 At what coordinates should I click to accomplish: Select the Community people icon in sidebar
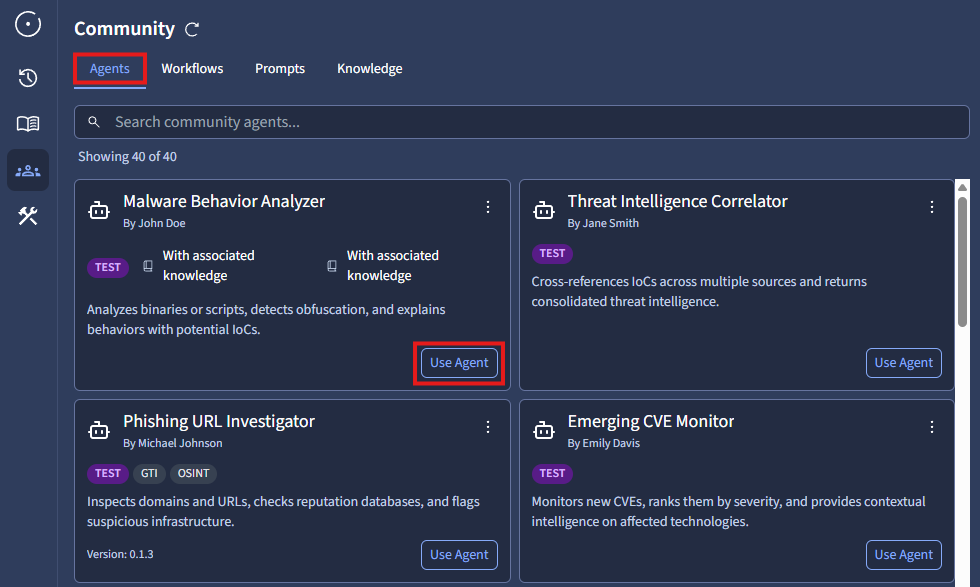click(x=28, y=170)
